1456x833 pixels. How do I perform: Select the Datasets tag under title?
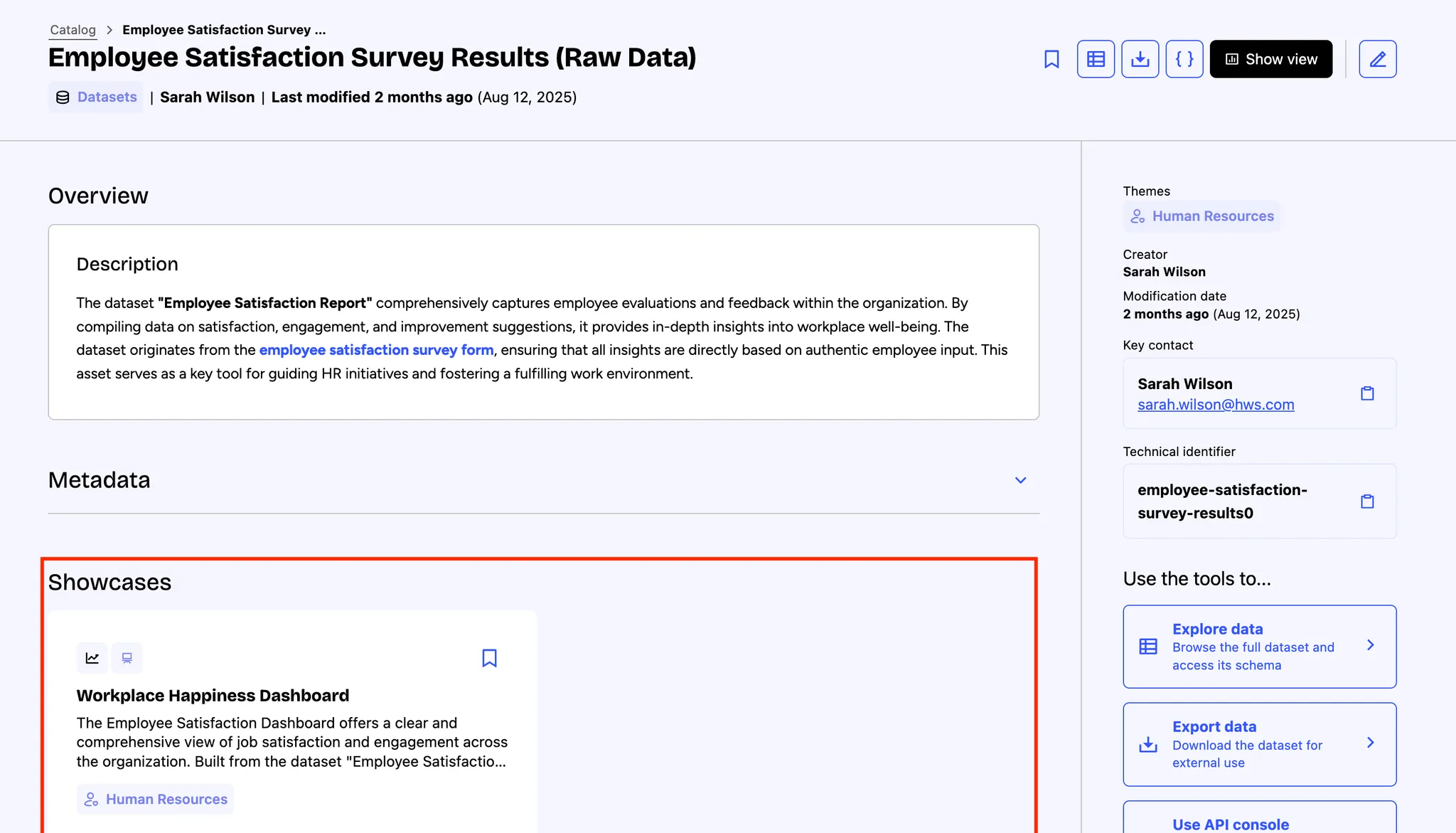[x=96, y=97]
